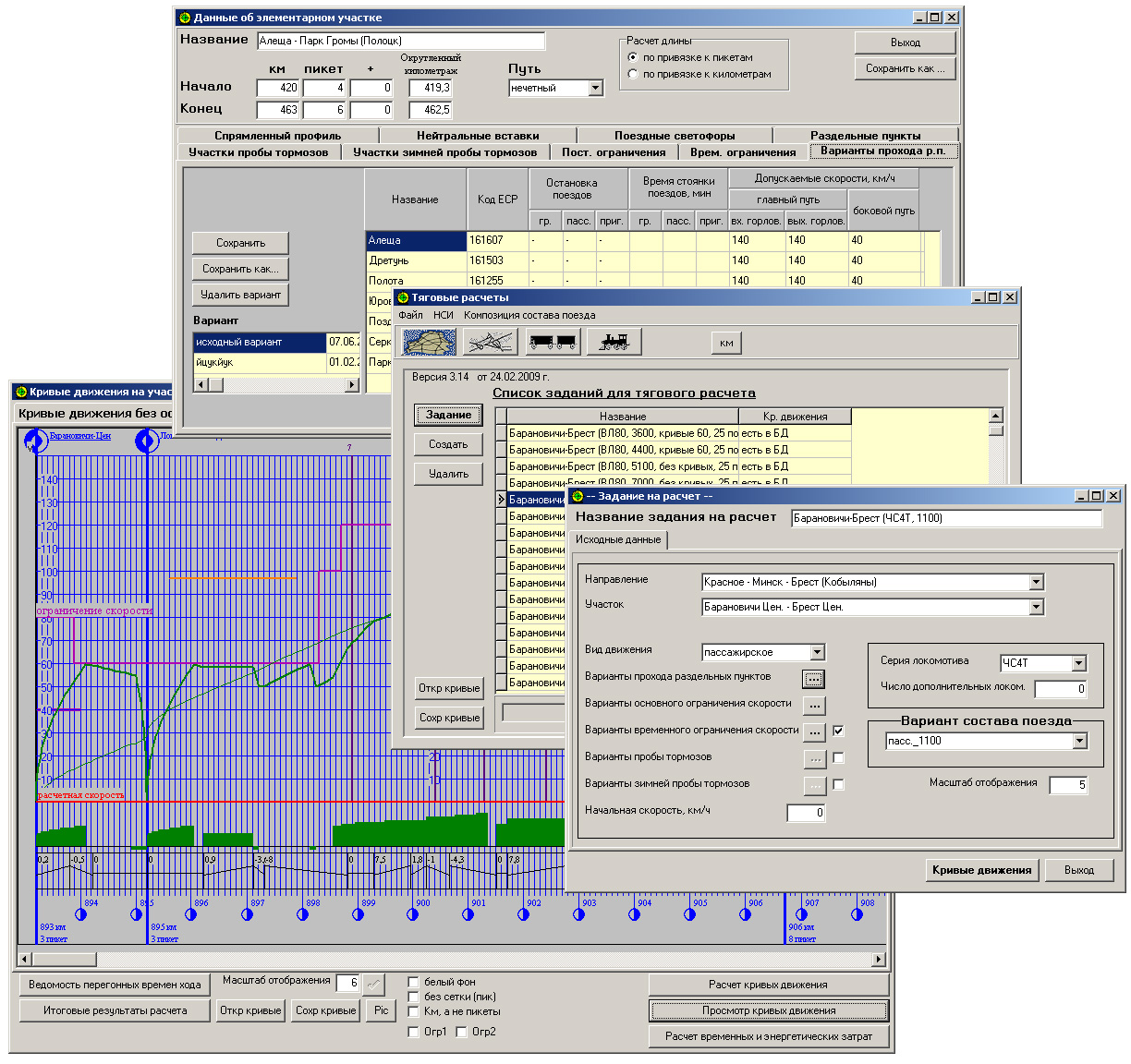Expand Серия локомотива dropdown
Viewport: 1131px width, 1064px height.
[x=1078, y=663]
